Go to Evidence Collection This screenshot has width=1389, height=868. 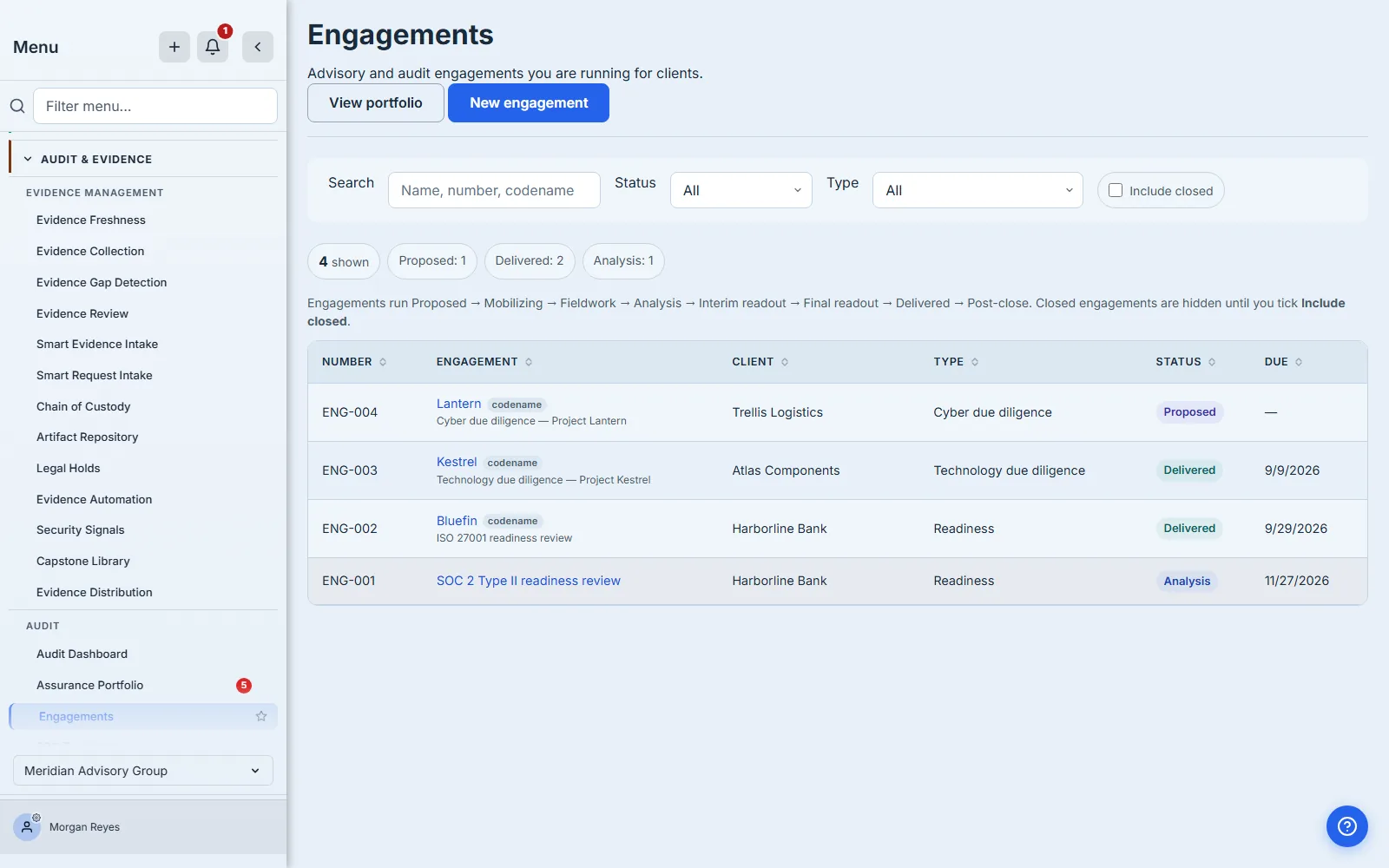[x=90, y=252]
